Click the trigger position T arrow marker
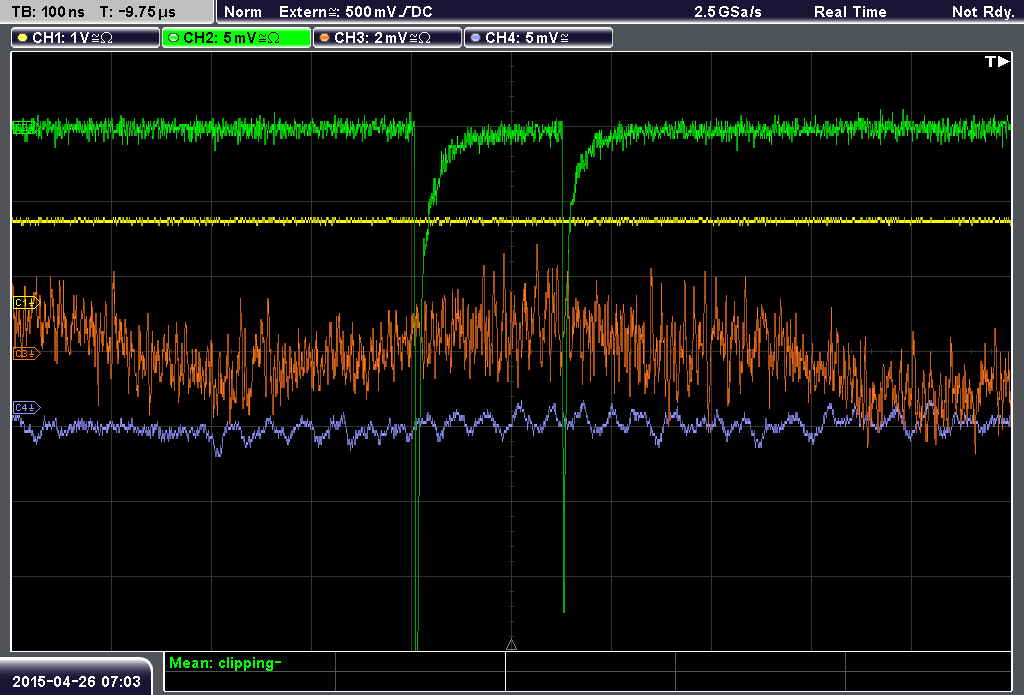The width and height of the screenshot is (1024, 695). pos(997,61)
